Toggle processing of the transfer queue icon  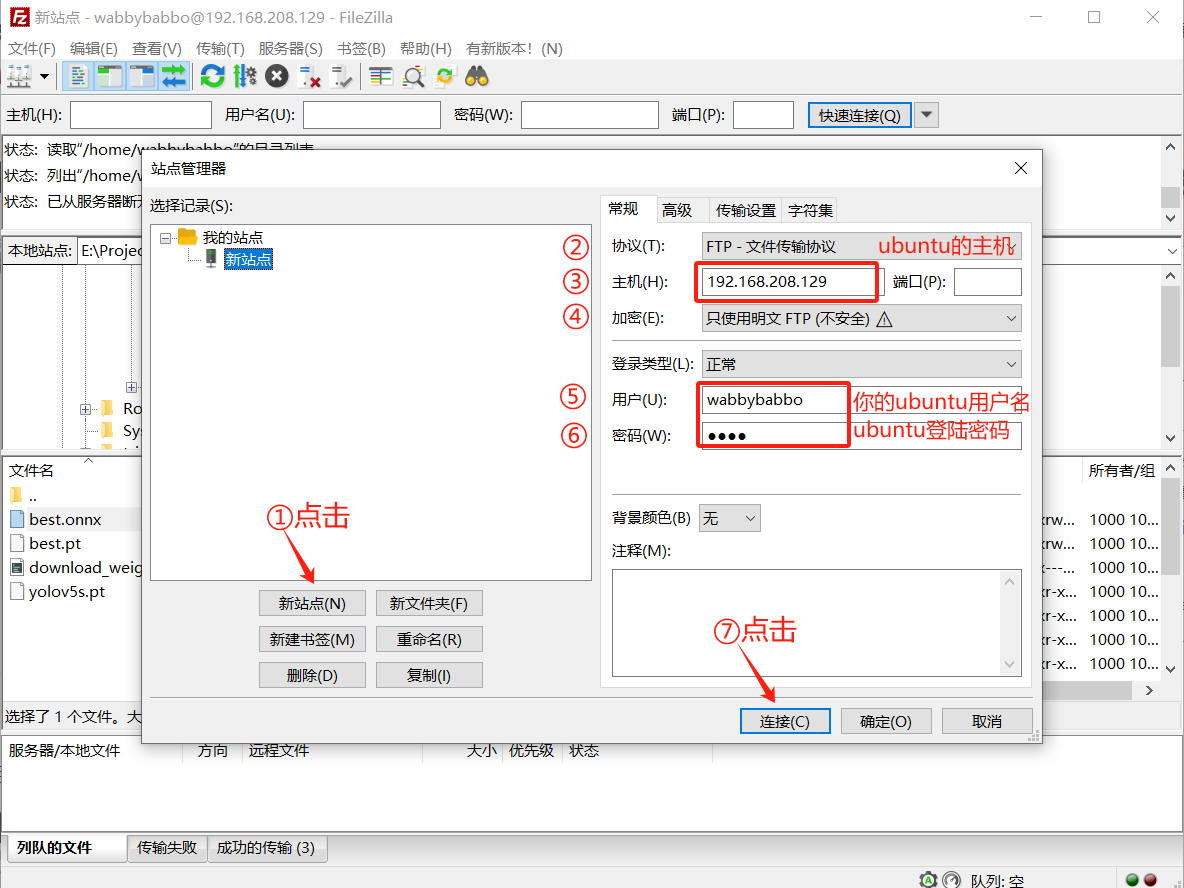click(x=245, y=76)
